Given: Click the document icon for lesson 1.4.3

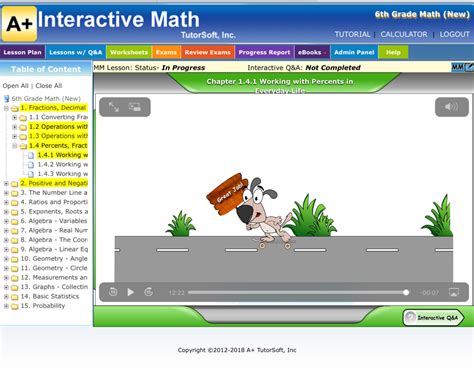Looking at the screenshot, I should [x=31, y=174].
